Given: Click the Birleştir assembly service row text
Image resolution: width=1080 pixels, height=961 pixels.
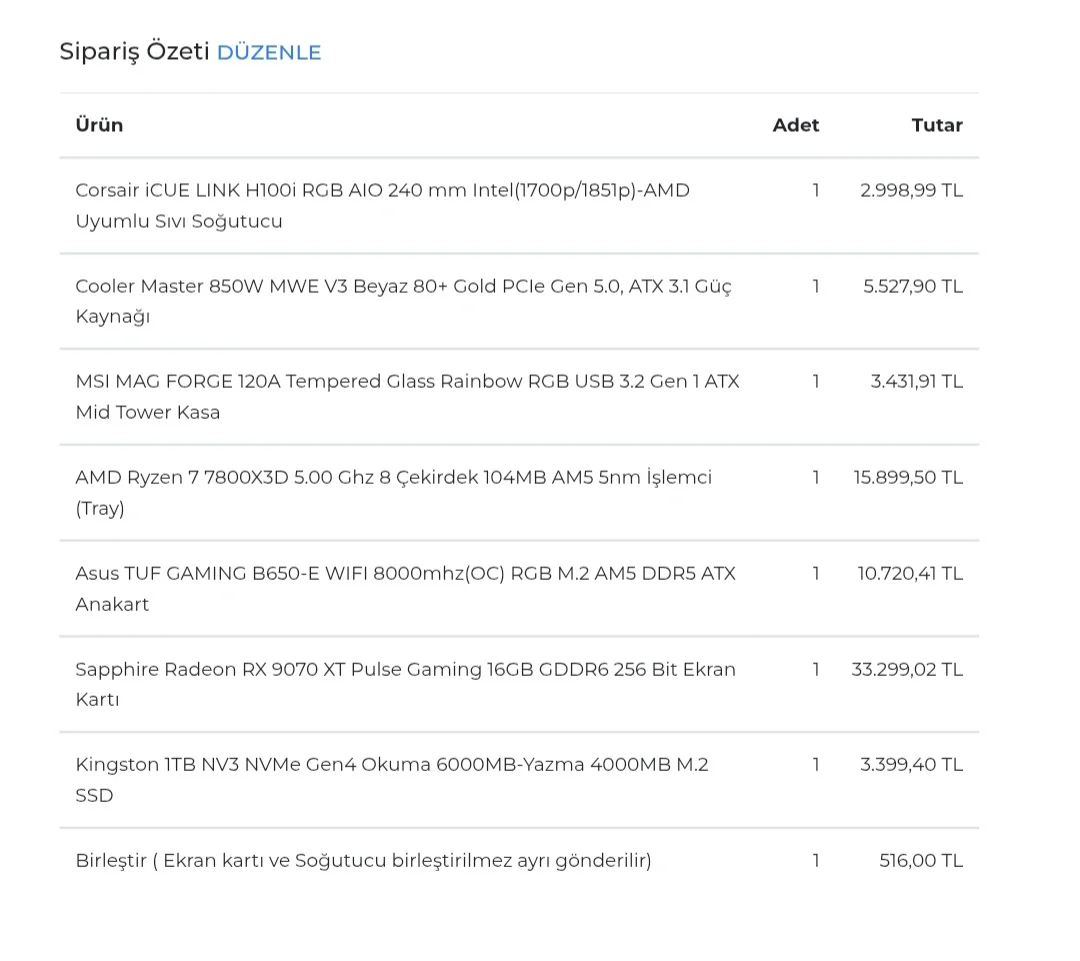Looking at the screenshot, I should coord(363,860).
